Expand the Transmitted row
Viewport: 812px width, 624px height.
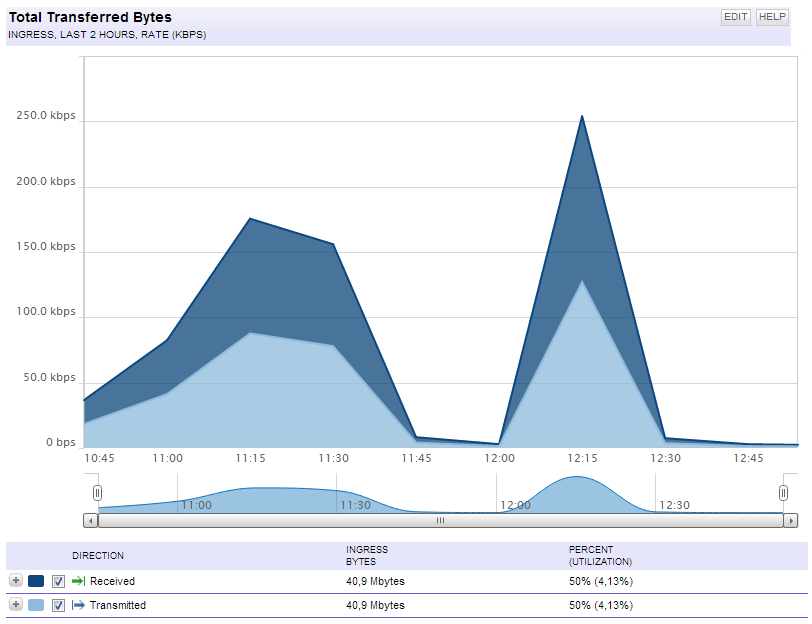pos(16,604)
